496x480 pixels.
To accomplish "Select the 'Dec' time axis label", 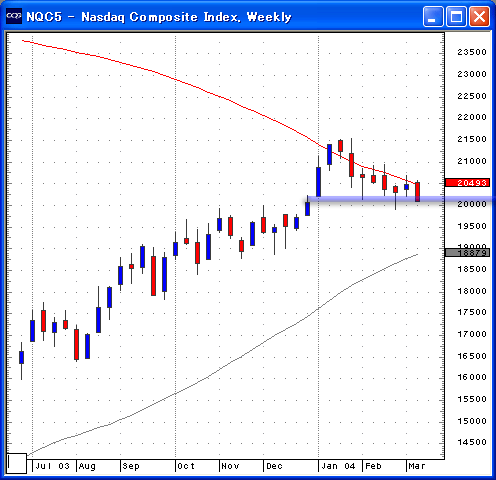I will point(274,466).
